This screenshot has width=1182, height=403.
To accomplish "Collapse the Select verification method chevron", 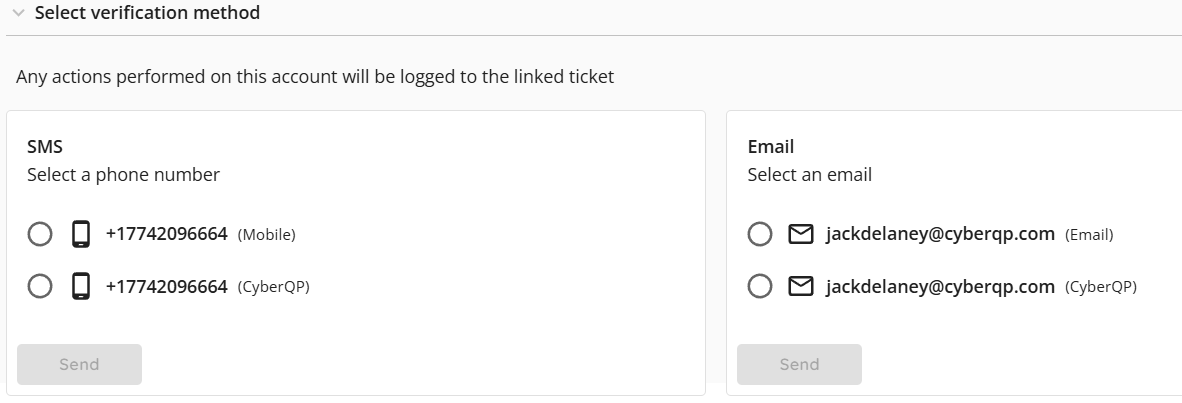I will (x=19, y=13).
